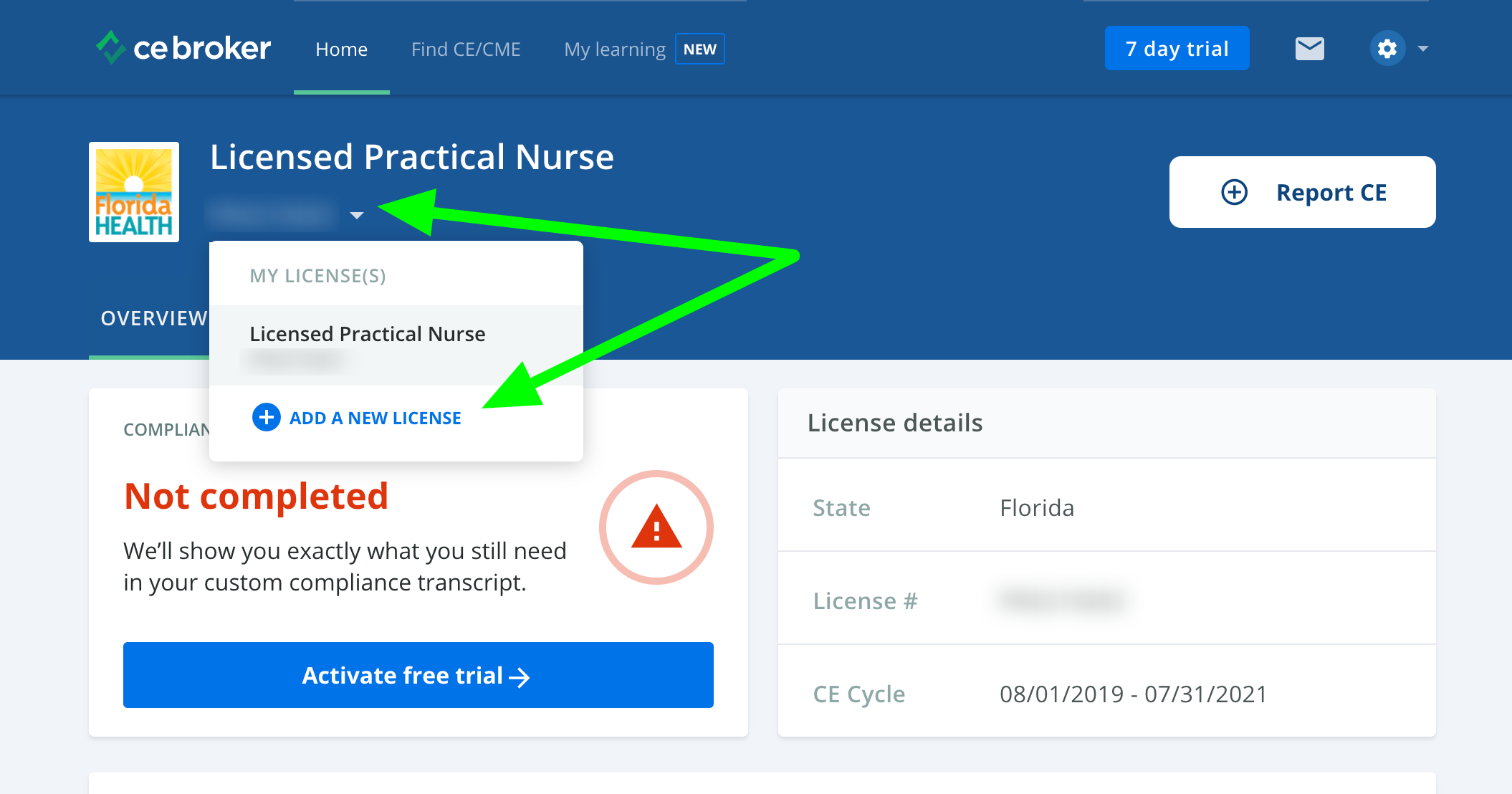
Task: Click the red warning compliance icon
Action: (x=656, y=527)
